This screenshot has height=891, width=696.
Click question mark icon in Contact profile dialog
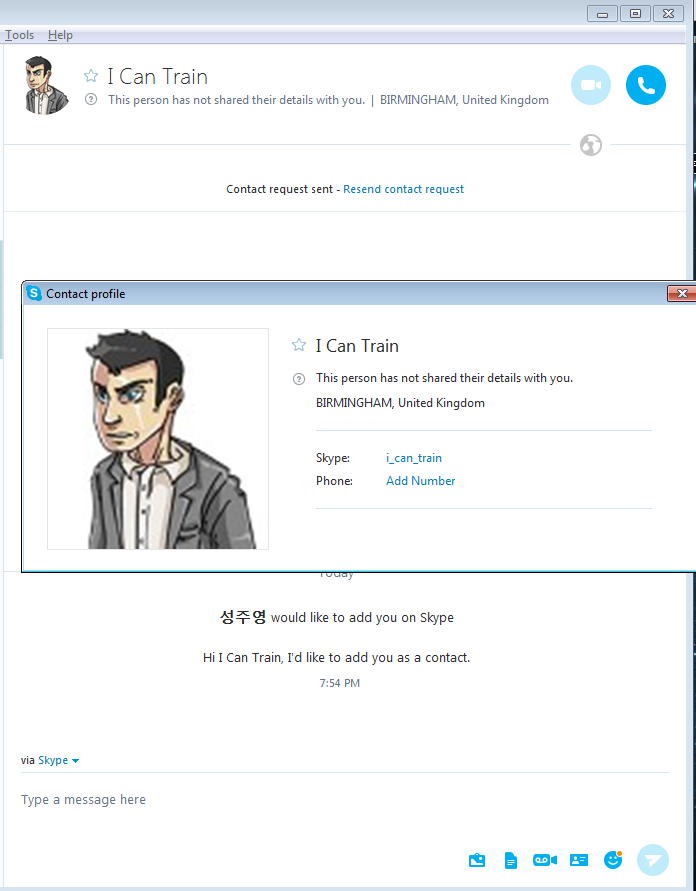coord(299,379)
